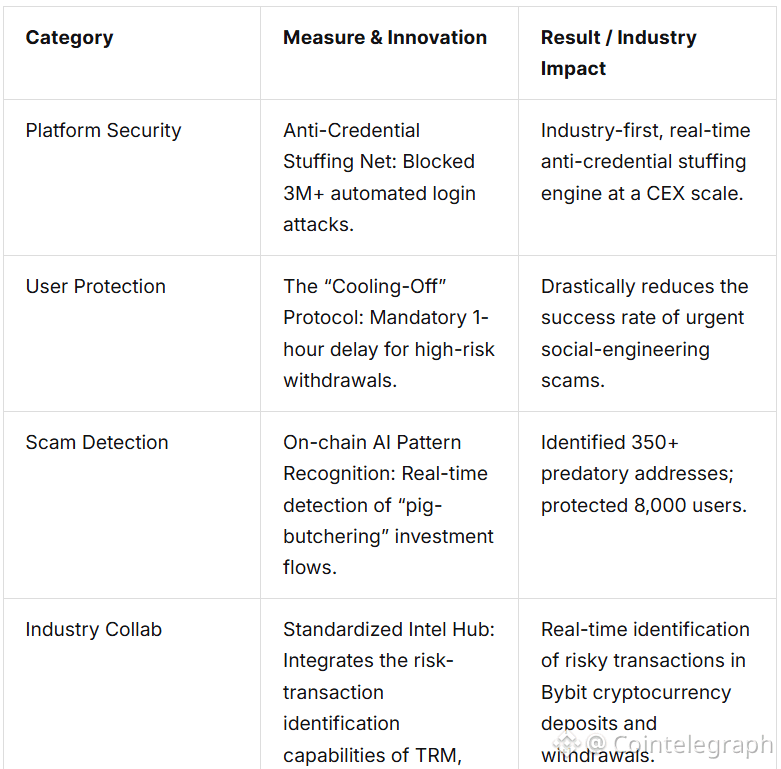Click the Standardized Intel Hub text
The width and height of the screenshot is (781, 769).
coord(389,630)
